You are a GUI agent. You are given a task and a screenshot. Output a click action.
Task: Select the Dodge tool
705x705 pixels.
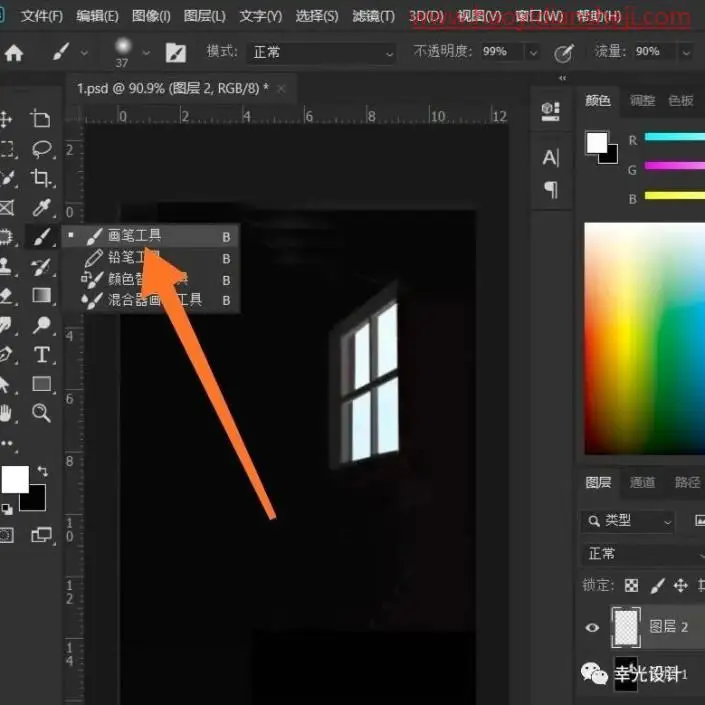coord(41,325)
